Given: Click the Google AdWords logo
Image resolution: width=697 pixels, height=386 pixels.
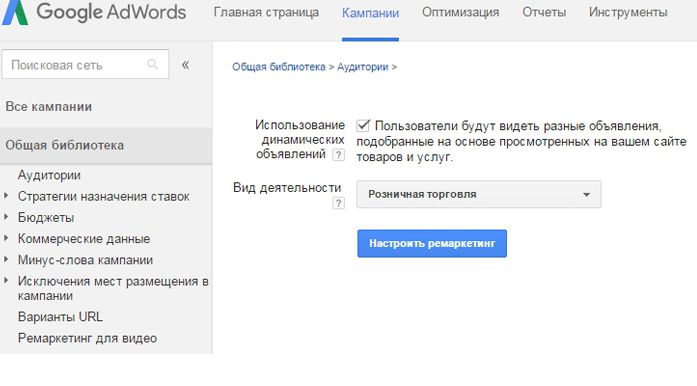Looking at the screenshot, I should tap(94, 12).
